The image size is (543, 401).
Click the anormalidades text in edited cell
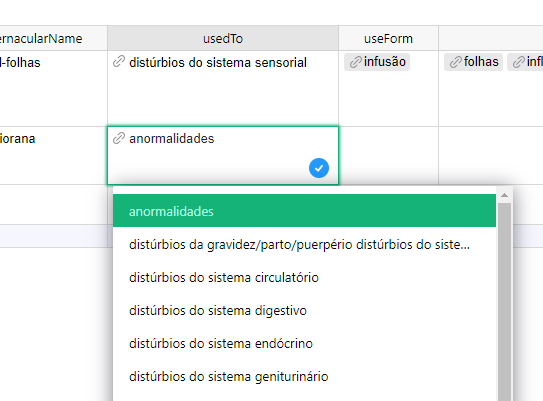pyautogui.click(x=172, y=139)
